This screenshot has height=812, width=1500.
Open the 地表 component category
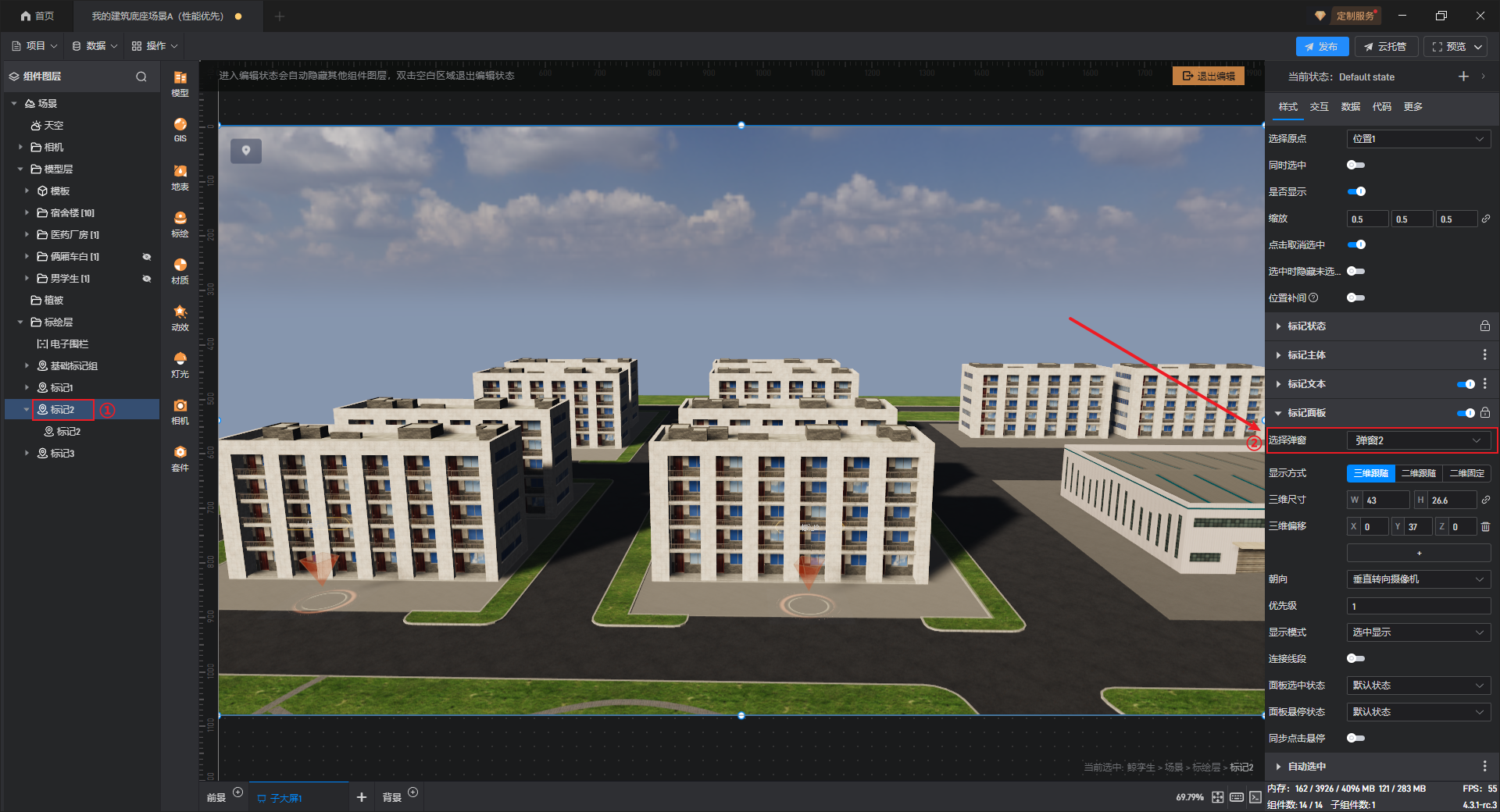[x=180, y=176]
